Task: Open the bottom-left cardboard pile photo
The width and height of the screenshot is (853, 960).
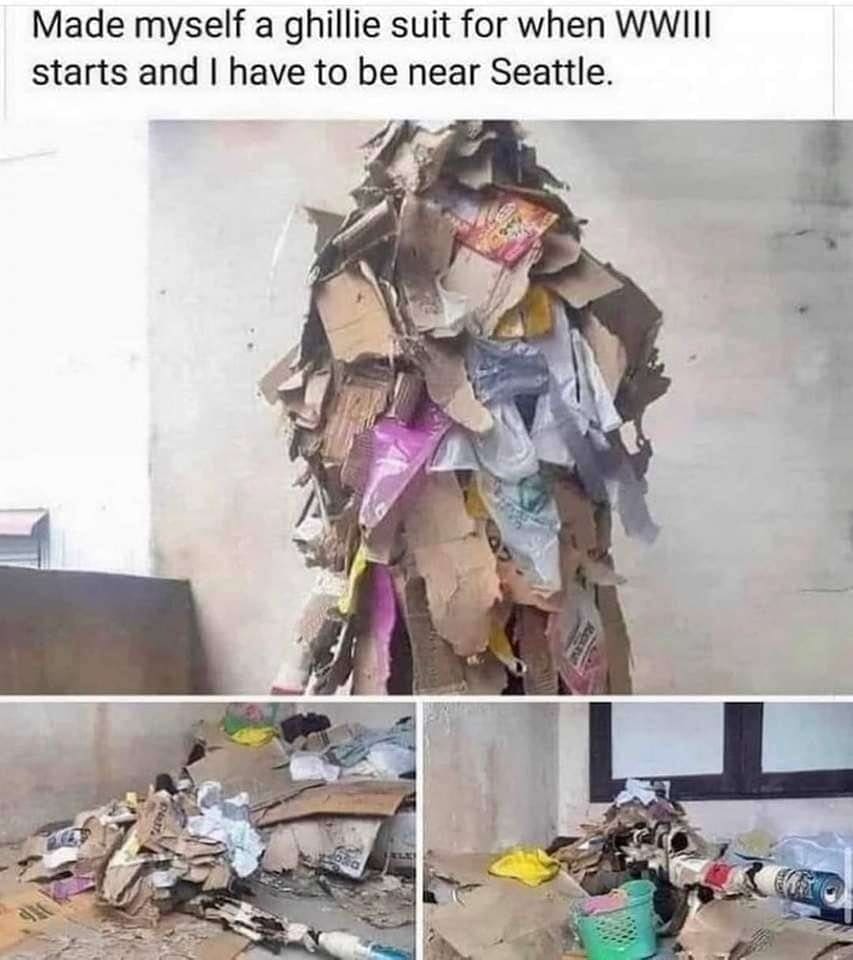Action: pyautogui.click(x=208, y=830)
